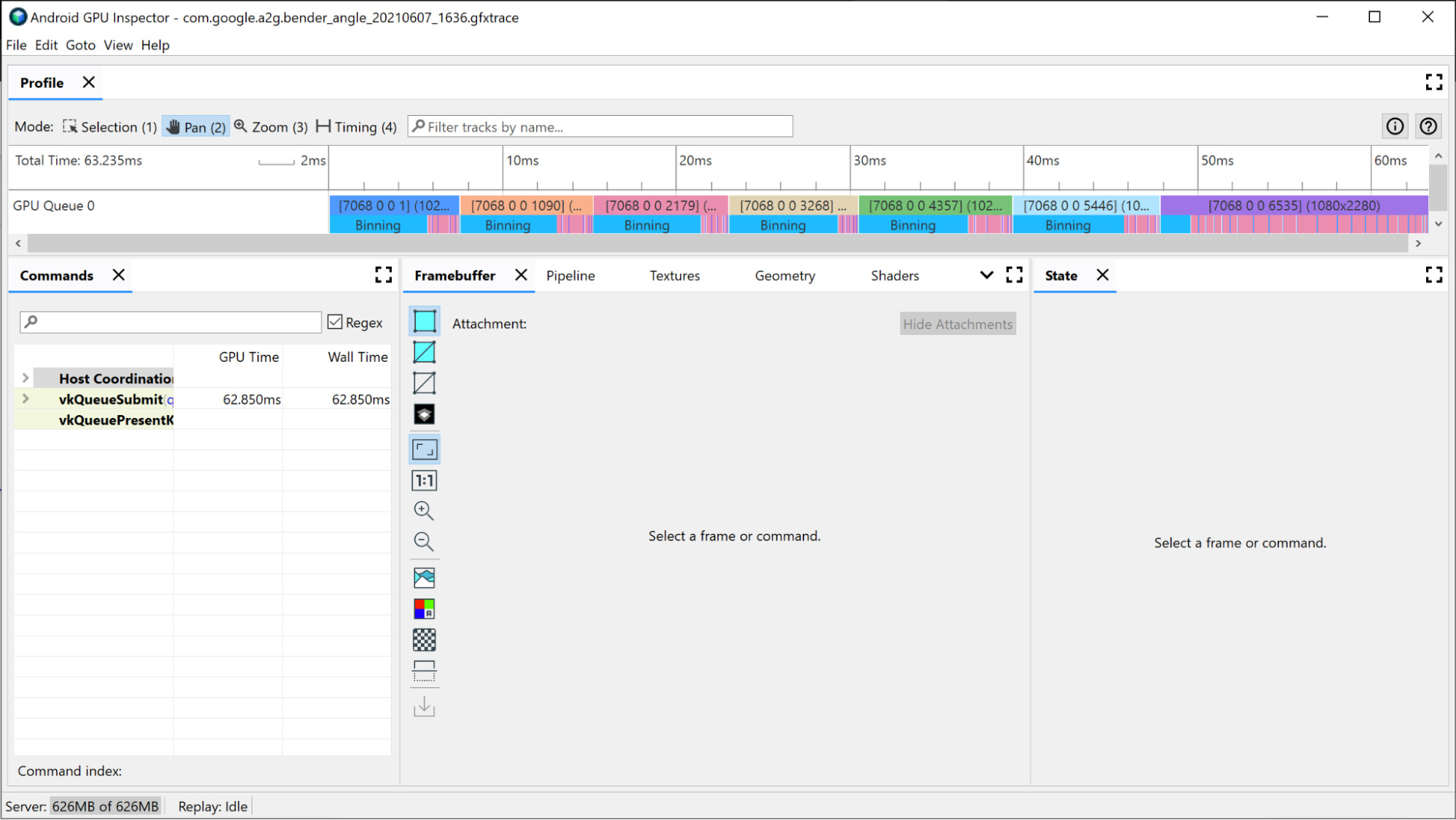Viewport: 1456px width, 820px height.
Task: Select the image overlay toggle icon
Action: [x=423, y=577]
